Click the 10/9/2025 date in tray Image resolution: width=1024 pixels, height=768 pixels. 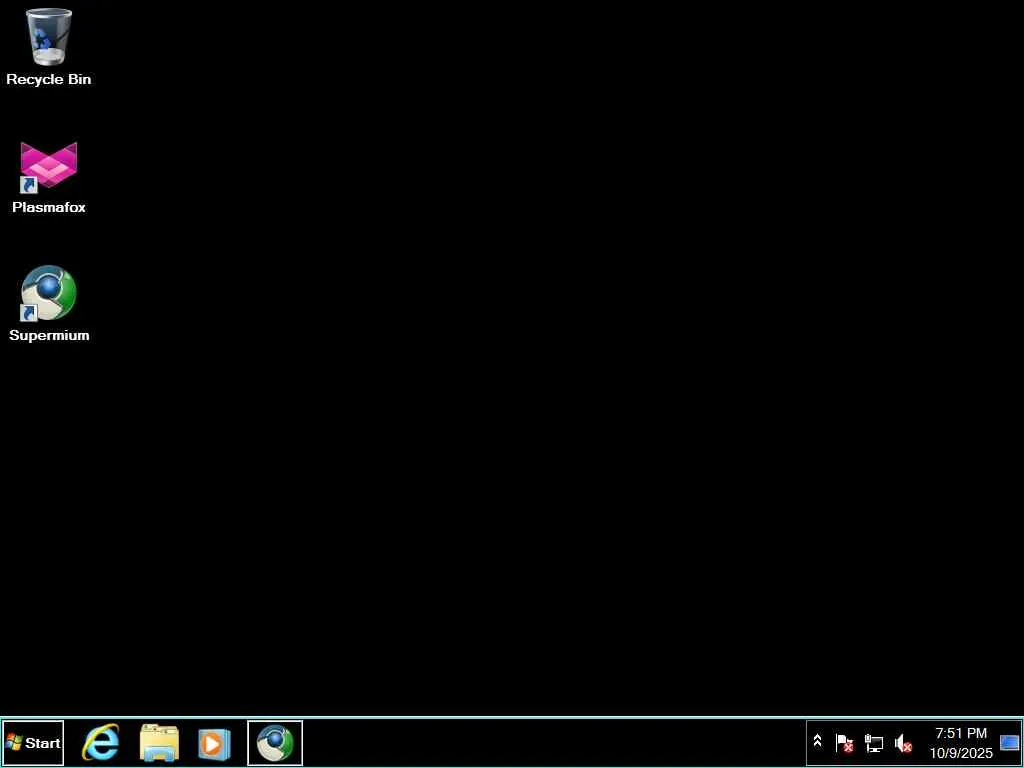(961, 753)
